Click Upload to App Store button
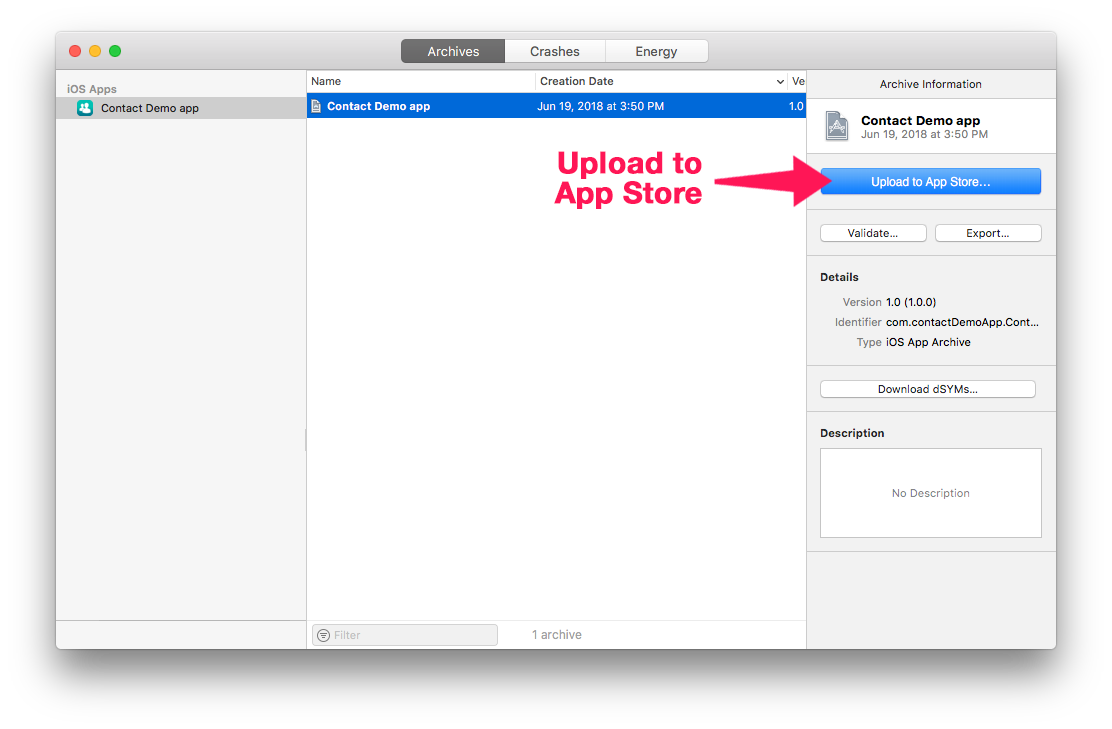 930,182
